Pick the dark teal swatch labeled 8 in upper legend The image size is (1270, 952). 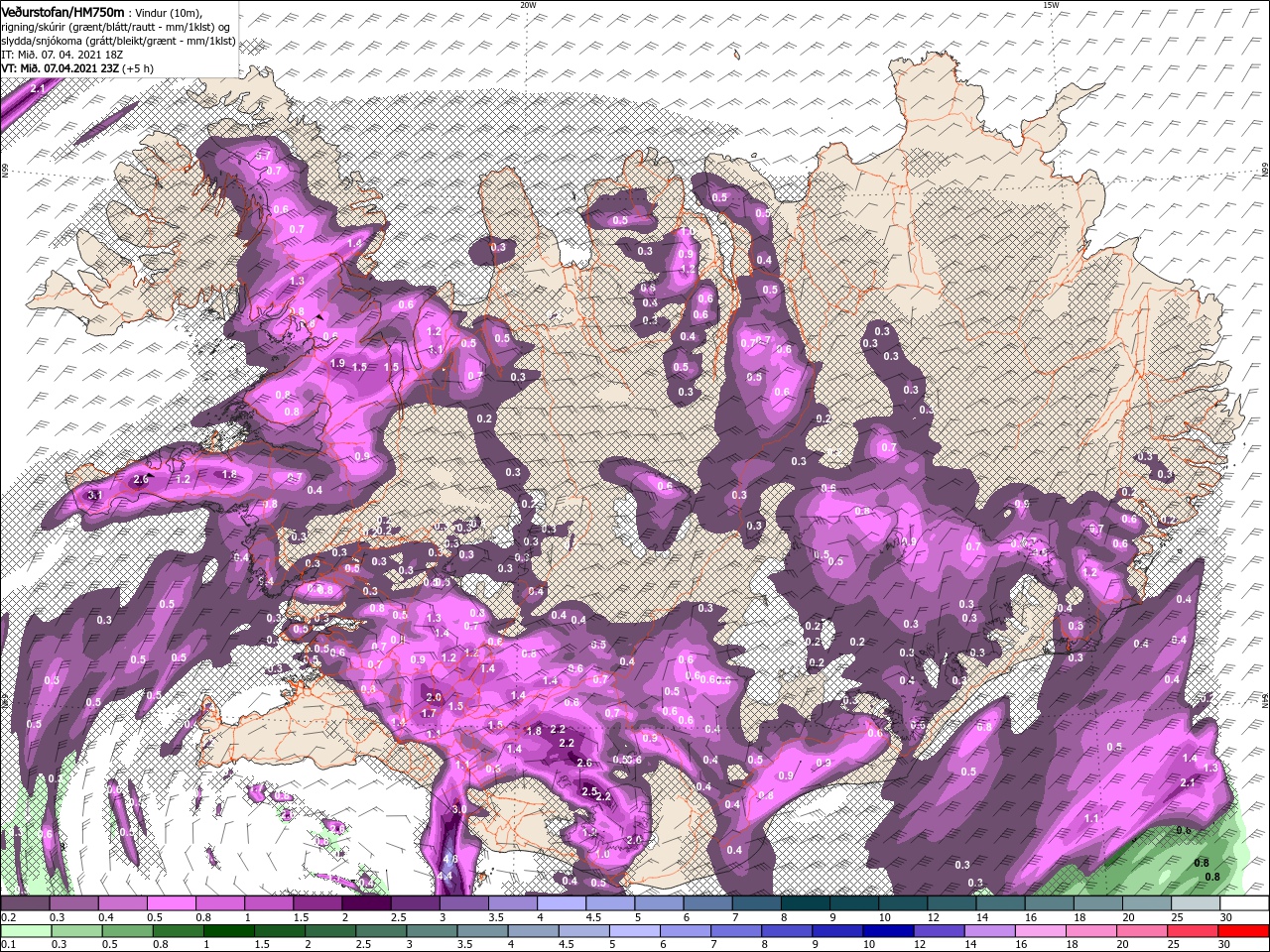pos(806,903)
